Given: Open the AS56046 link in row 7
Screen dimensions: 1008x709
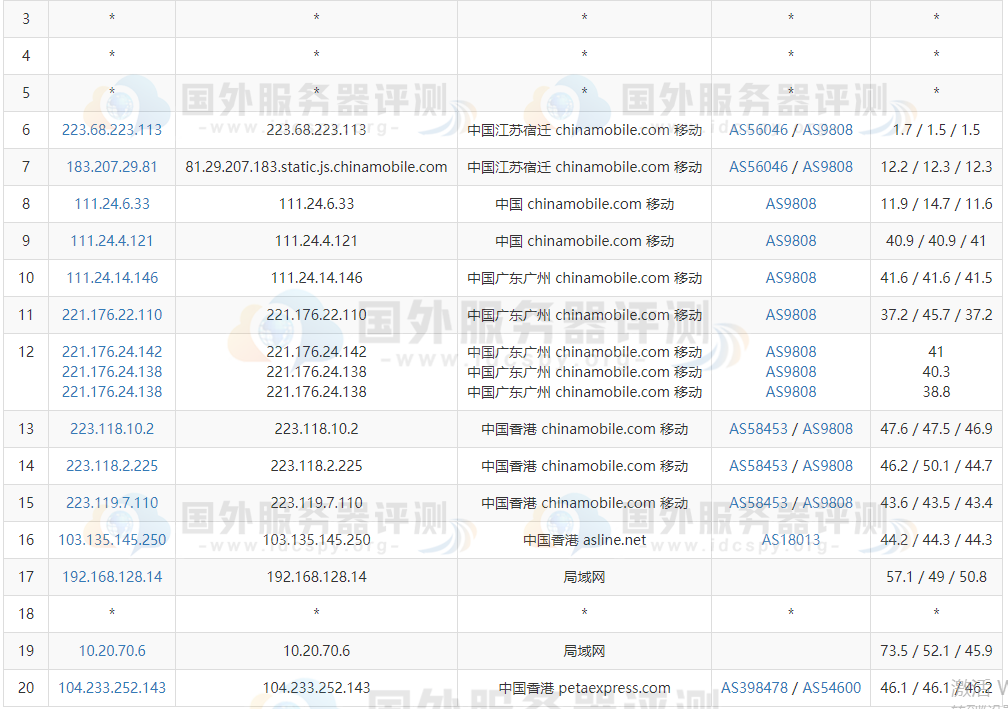Looking at the screenshot, I should (x=759, y=166).
